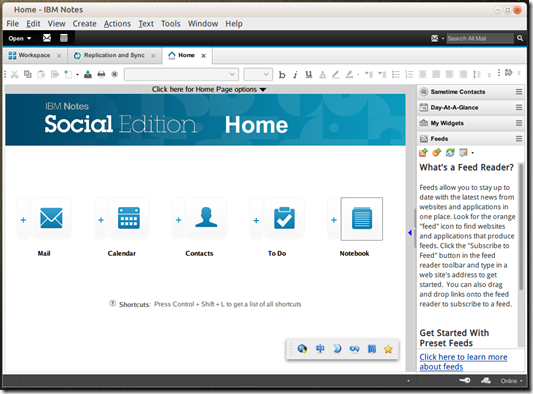Click the plus beside Mail tile
Image resolution: width=533 pixels, height=394 pixels.
coord(23,220)
